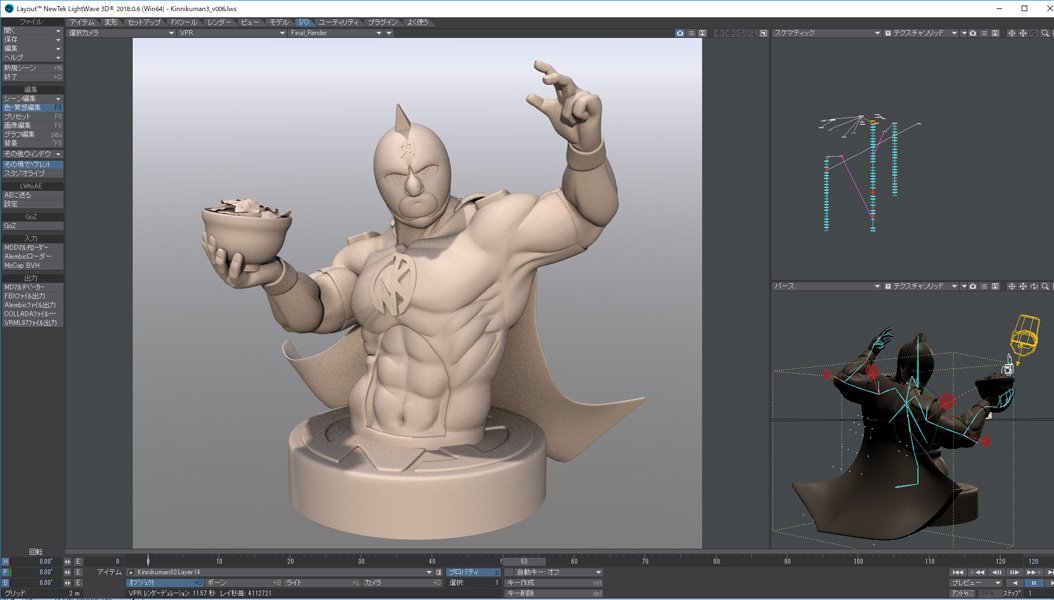Switch to ユーティリティ tab

(338, 22)
